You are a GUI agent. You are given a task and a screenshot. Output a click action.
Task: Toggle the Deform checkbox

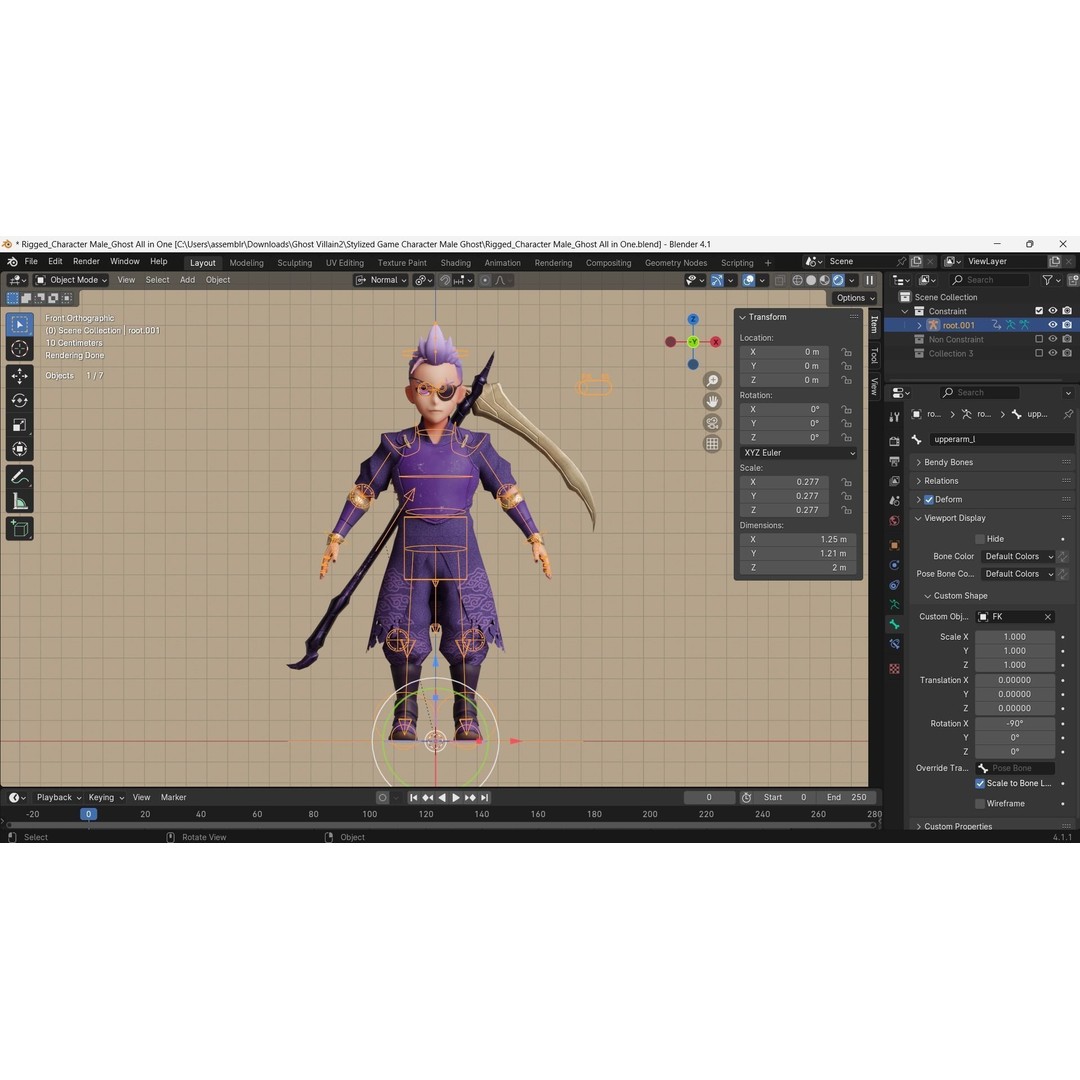click(x=928, y=499)
